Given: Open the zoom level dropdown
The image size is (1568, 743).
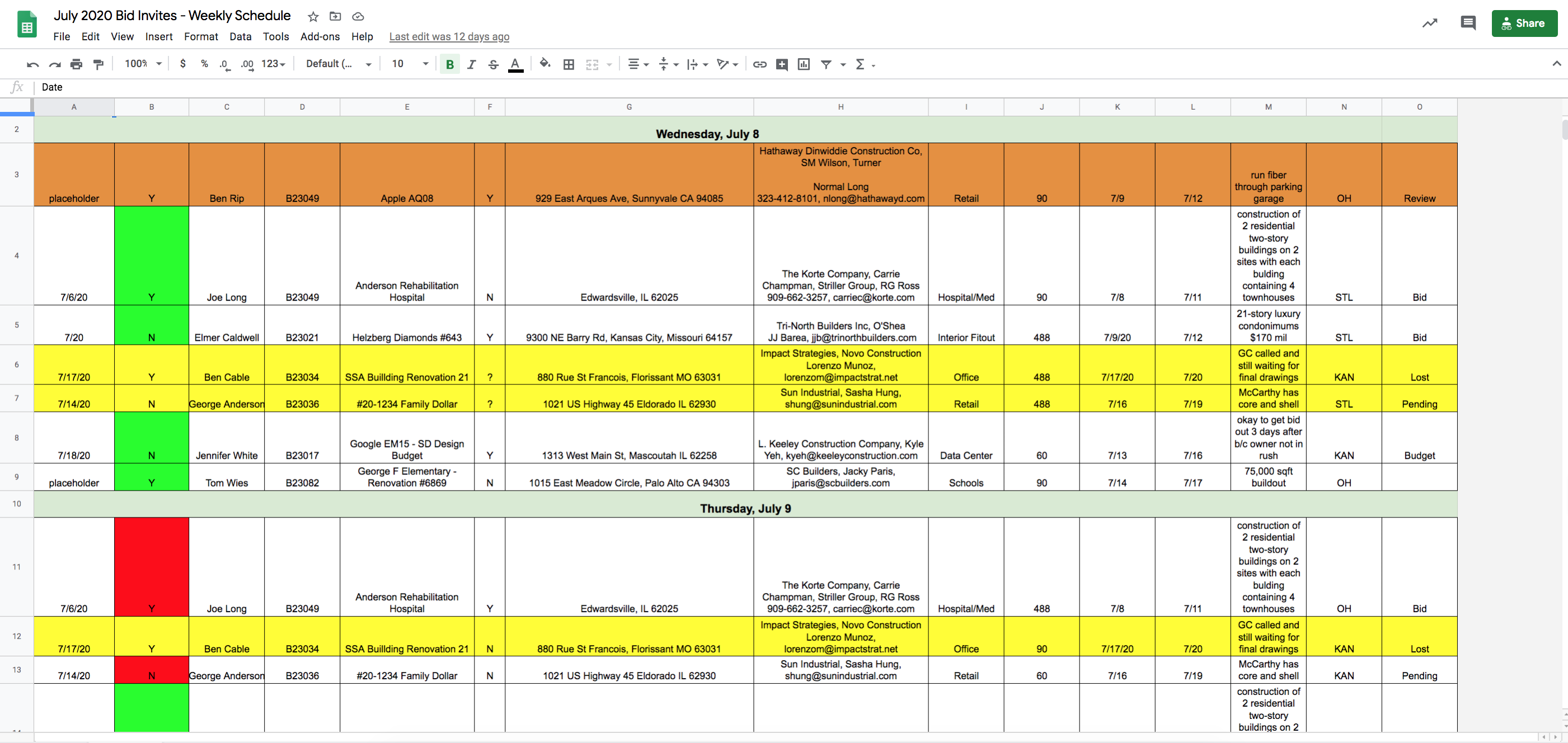Looking at the screenshot, I should (x=140, y=64).
